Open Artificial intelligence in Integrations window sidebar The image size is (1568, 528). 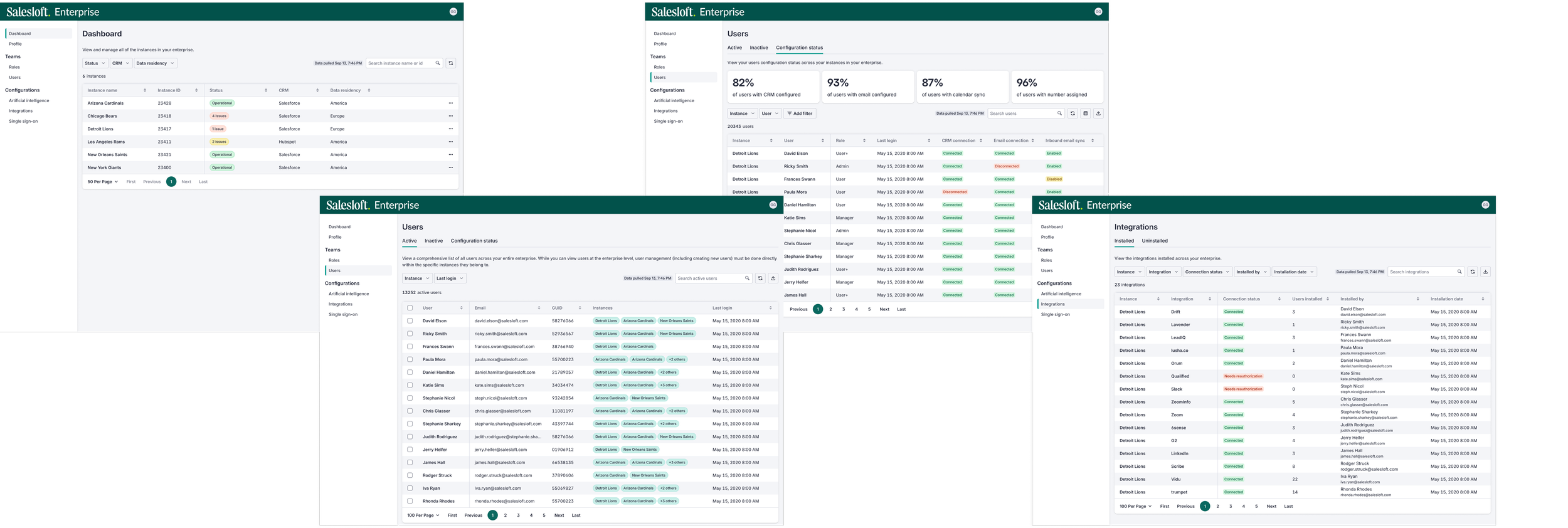click(x=1061, y=294)
